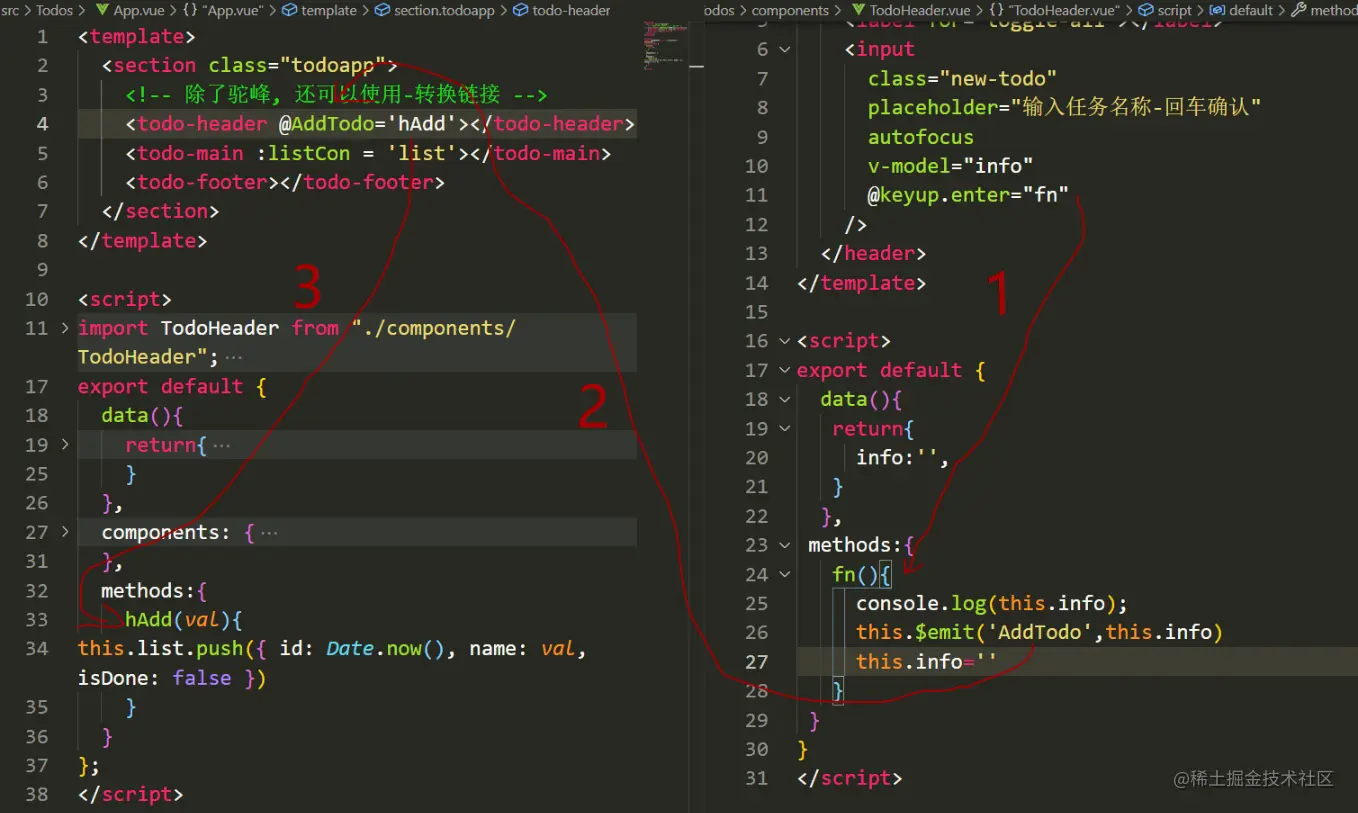
Task: Click info:'', in data return
Action: click(903, 458)
